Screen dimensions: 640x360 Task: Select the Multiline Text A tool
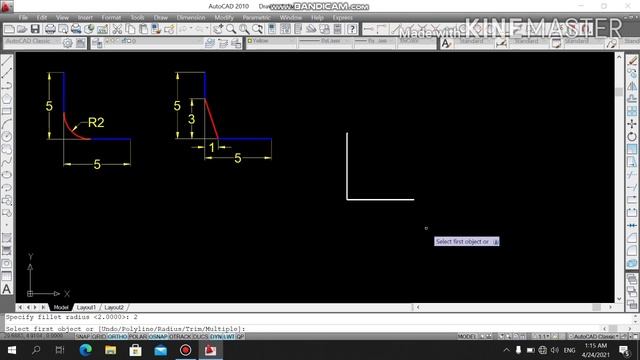tap(7, 289)
